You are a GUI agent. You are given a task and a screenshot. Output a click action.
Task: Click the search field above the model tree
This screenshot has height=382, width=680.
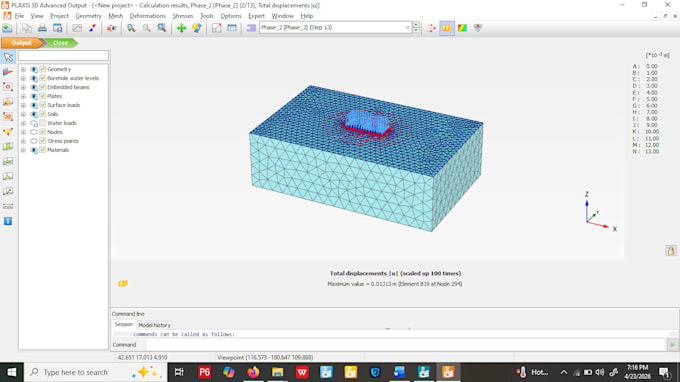pos(63,56)
